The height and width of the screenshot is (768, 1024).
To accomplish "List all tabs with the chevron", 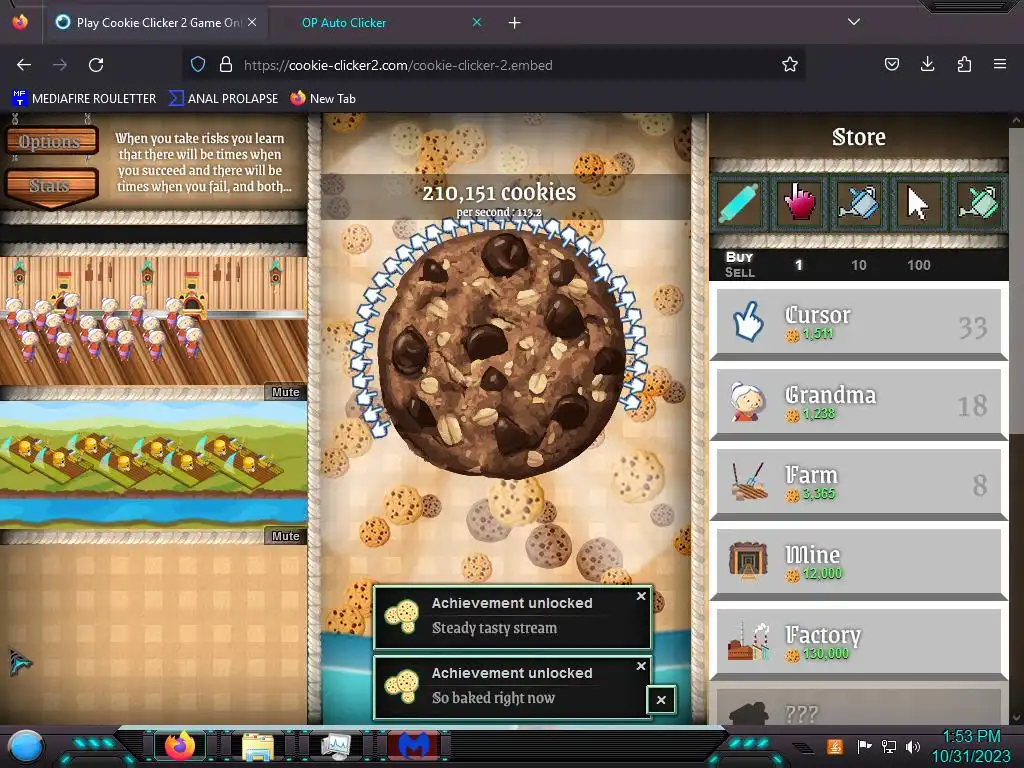I will click(854, 22).
